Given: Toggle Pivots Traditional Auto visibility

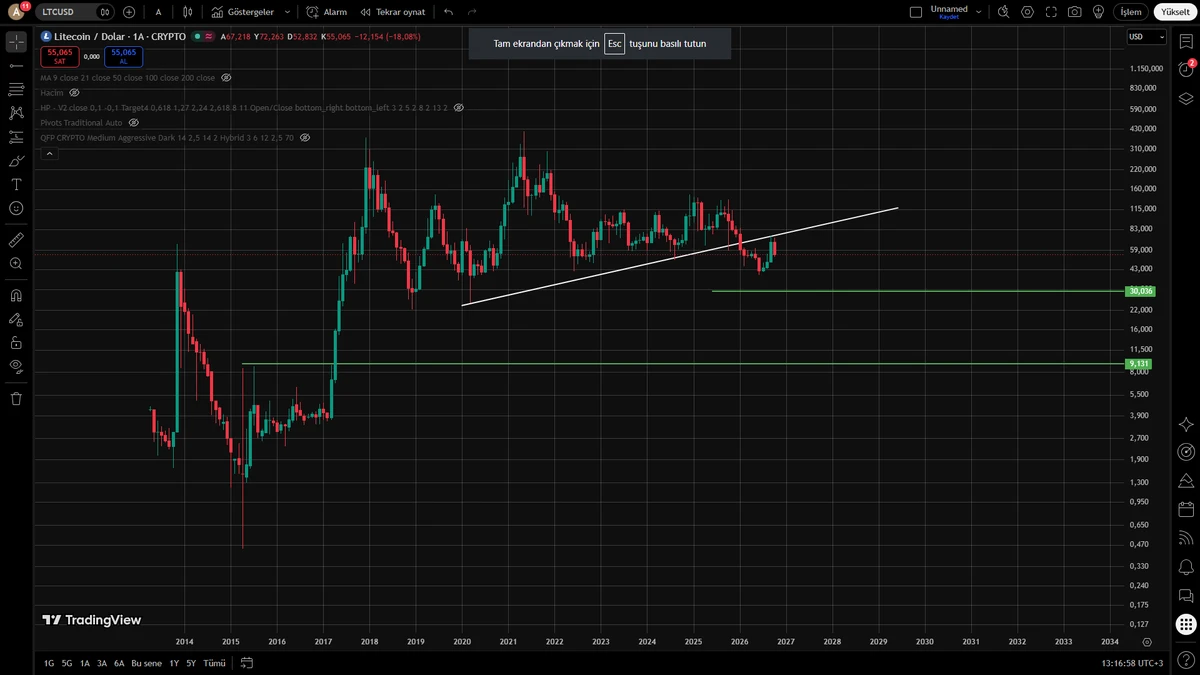Looking at the screenshot, I should pos(133,122).
